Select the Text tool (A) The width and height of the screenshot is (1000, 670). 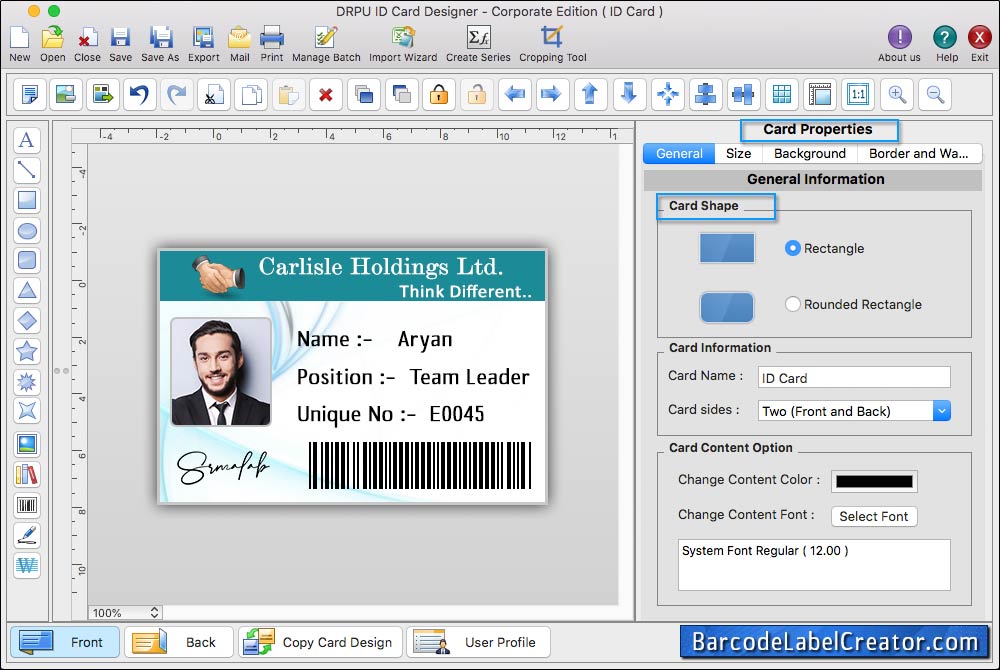pos(27,140)
